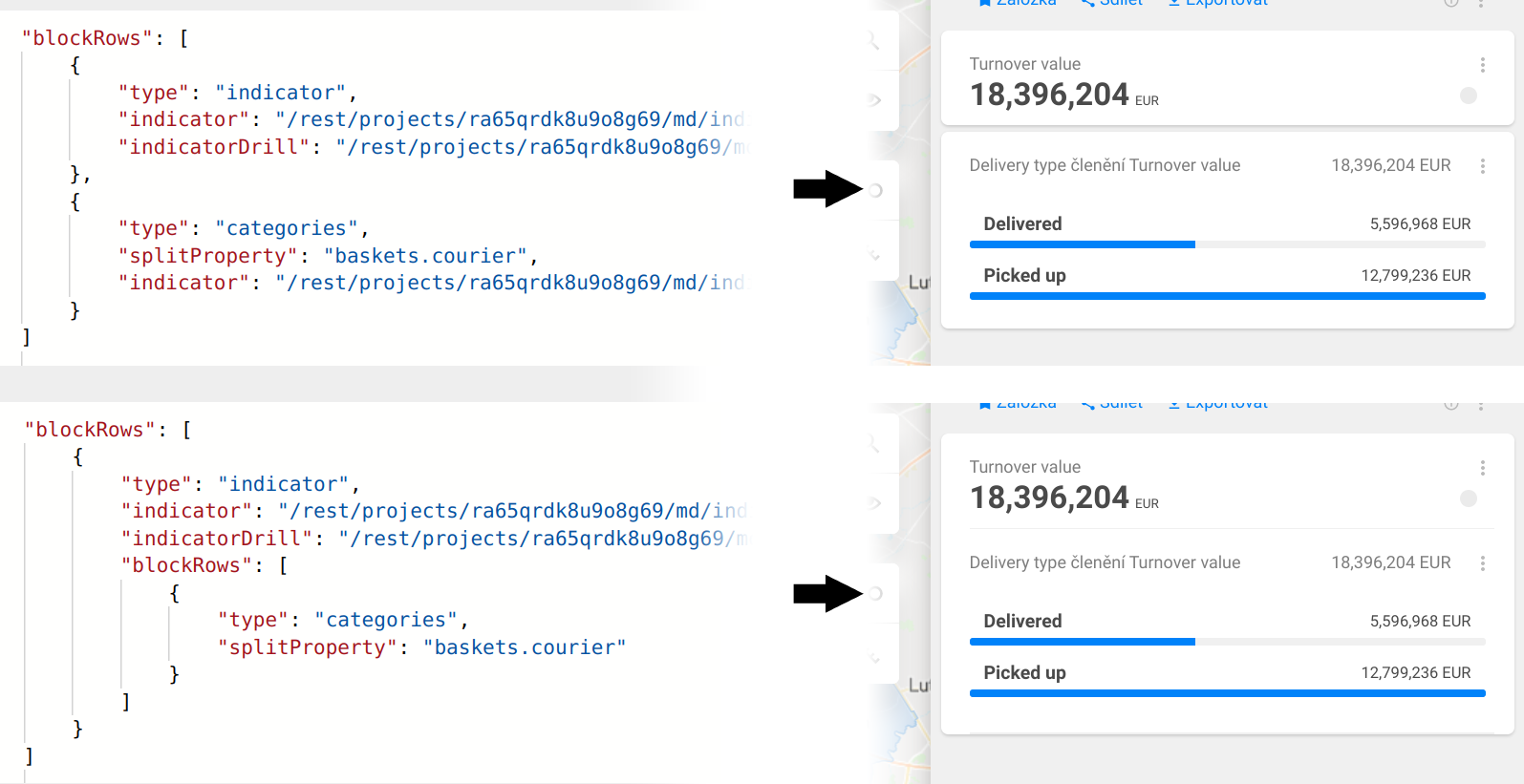Image resolution: width=1524 pixels, height=784 pixels.
Task: Click circle icon beside the upper black arrow
Action: point(875,190)
